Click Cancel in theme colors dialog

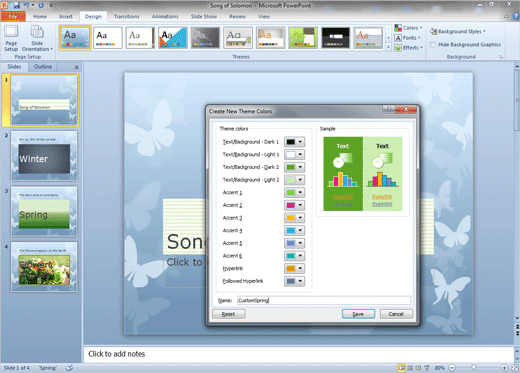tap(396, 314)
